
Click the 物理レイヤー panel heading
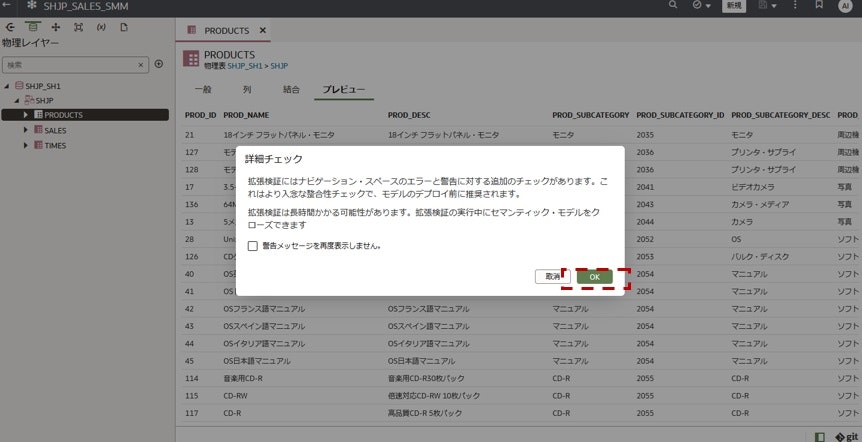tap(30, 43)
